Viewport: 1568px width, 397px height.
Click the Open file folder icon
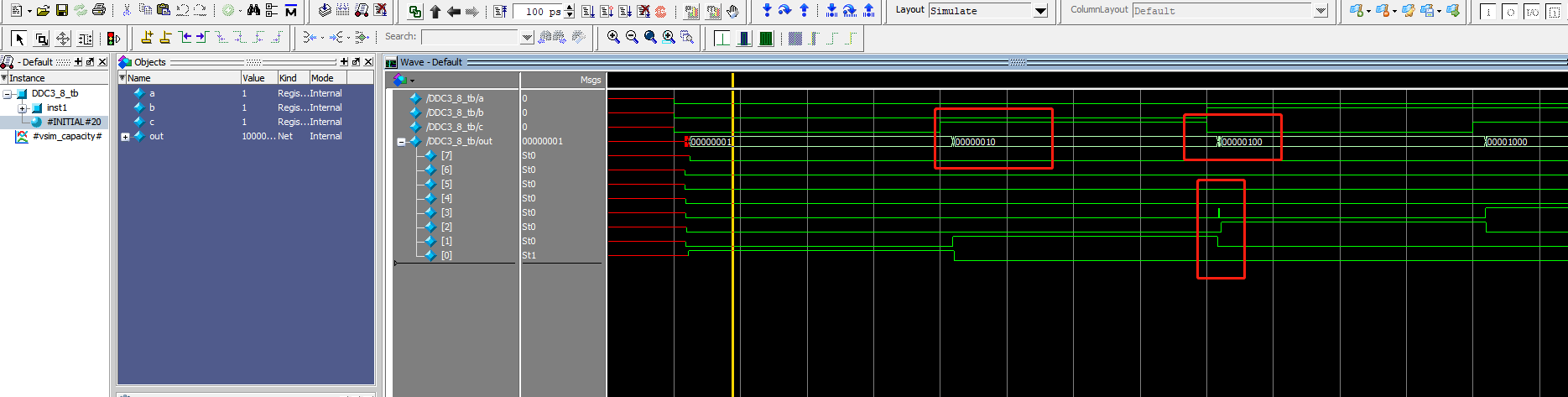coord(43,10)
